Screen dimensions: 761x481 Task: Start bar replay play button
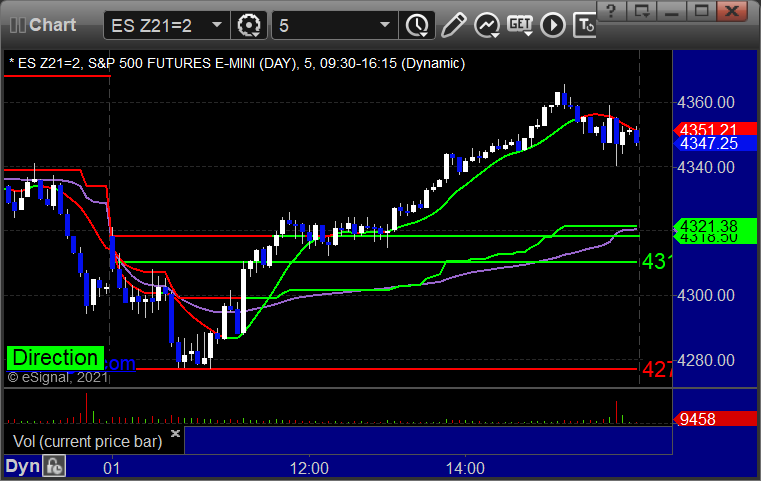(x=553, y=25)
